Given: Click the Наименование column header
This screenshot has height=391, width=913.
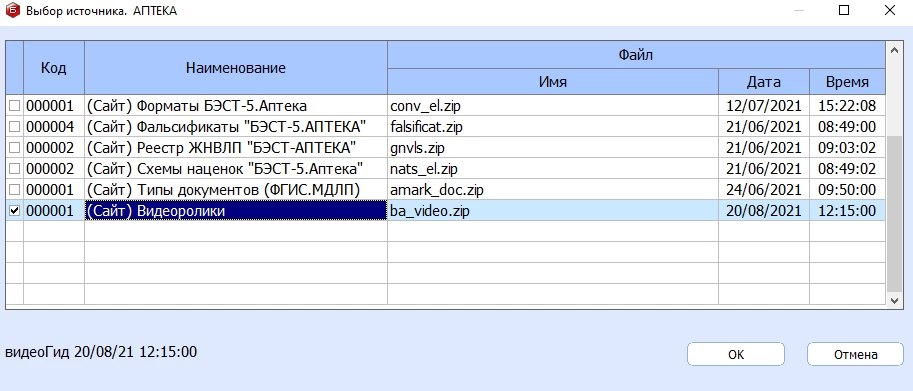Looking at the screenshot, I should (236, 67).
